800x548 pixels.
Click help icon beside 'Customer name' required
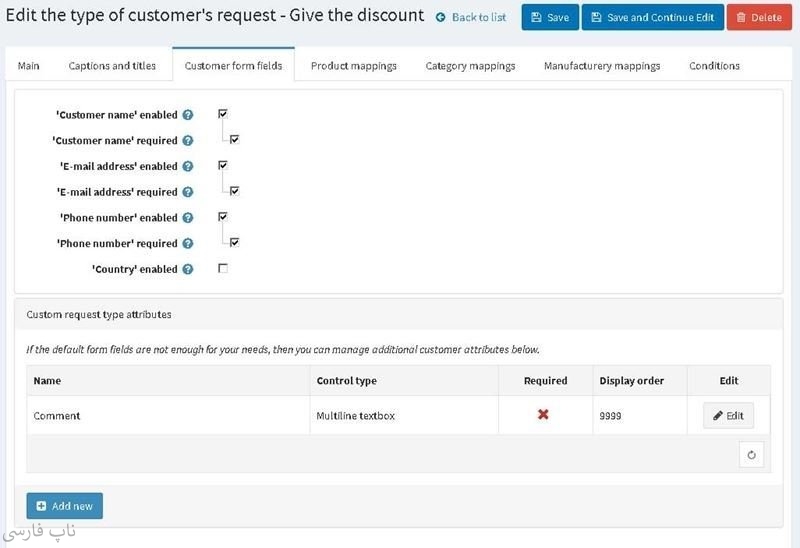(188, 141)
